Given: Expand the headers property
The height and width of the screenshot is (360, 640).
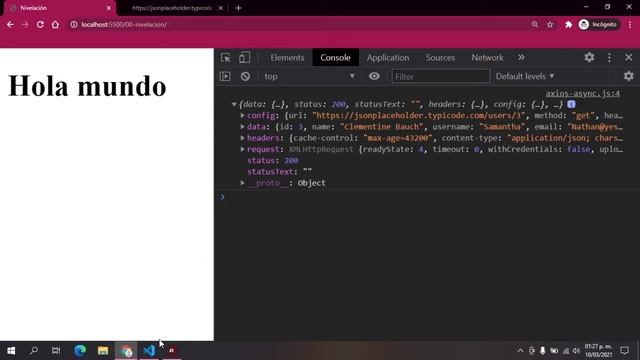Looking at the screenshot, I should (242, 138).
